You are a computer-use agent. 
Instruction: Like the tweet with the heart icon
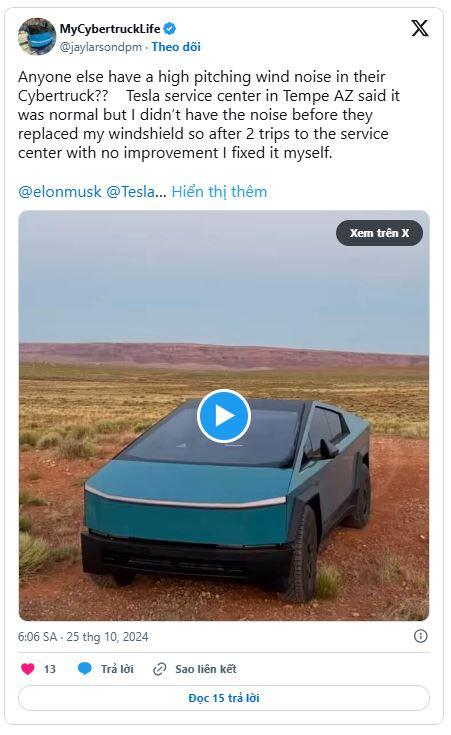coord(28,669)
